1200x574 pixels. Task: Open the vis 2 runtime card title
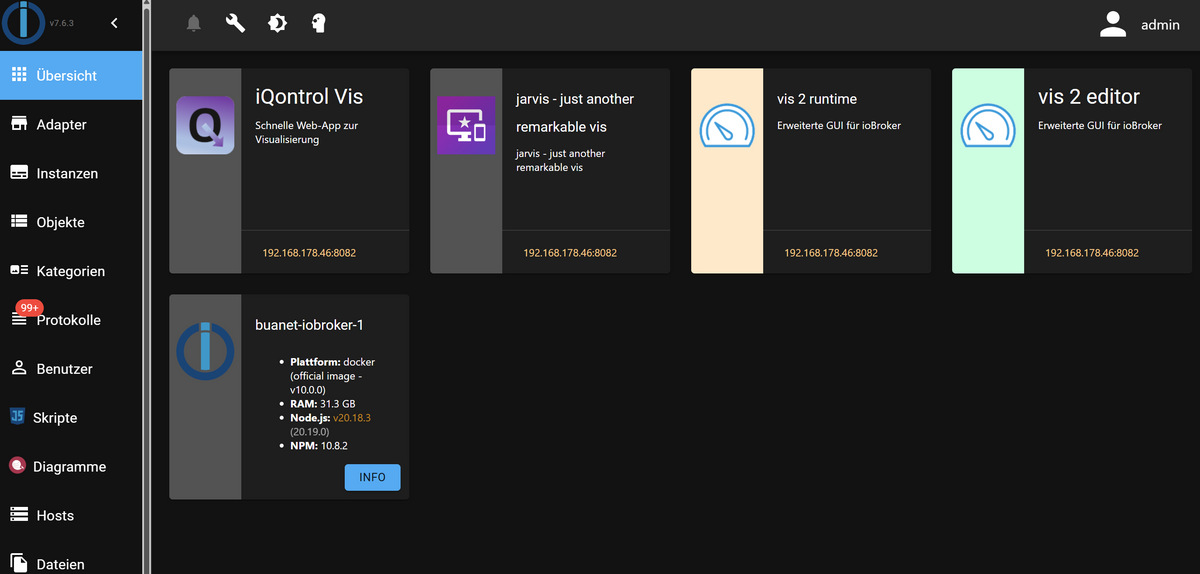click(817, 99)
